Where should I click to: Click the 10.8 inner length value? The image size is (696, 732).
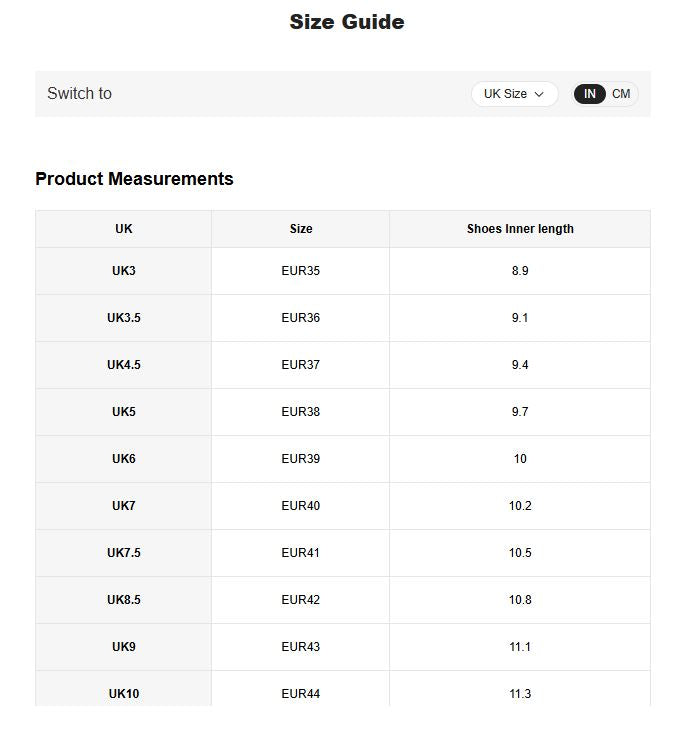520,600
